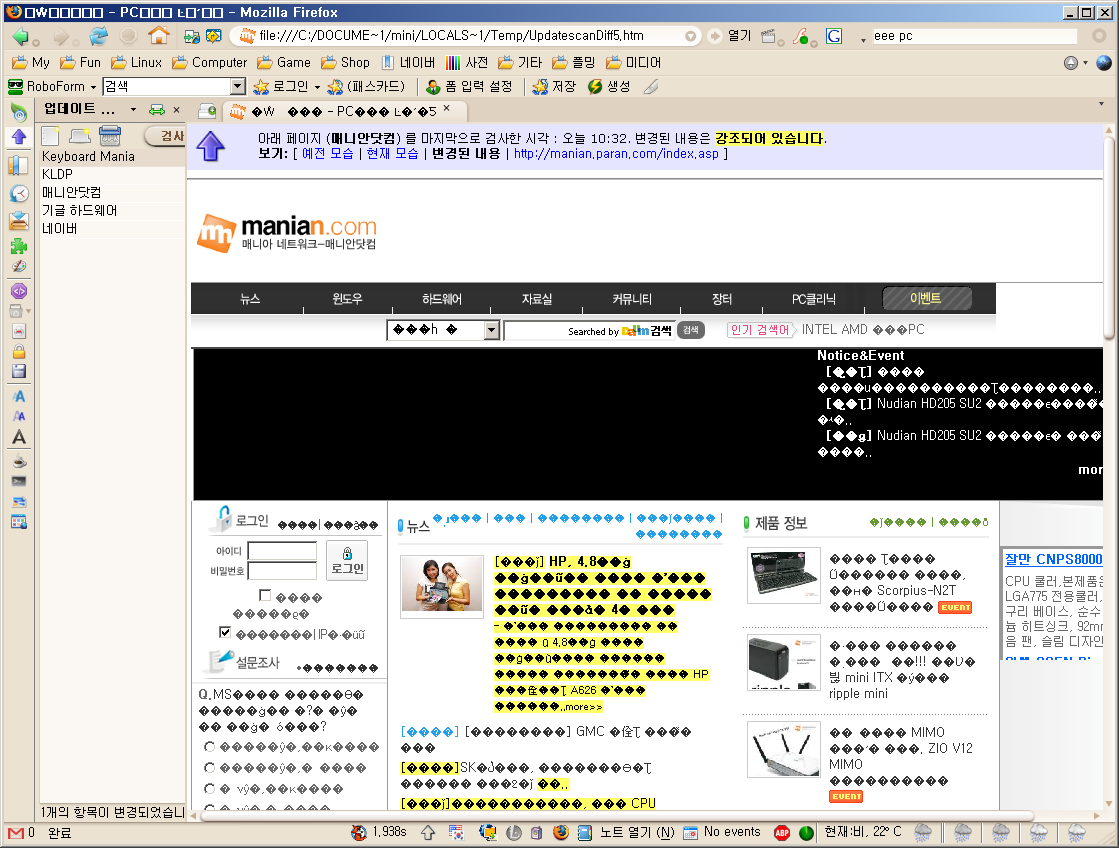Open the Linux bookmarks folder
The image size is (1119, 848).
(x=136, y=63)
